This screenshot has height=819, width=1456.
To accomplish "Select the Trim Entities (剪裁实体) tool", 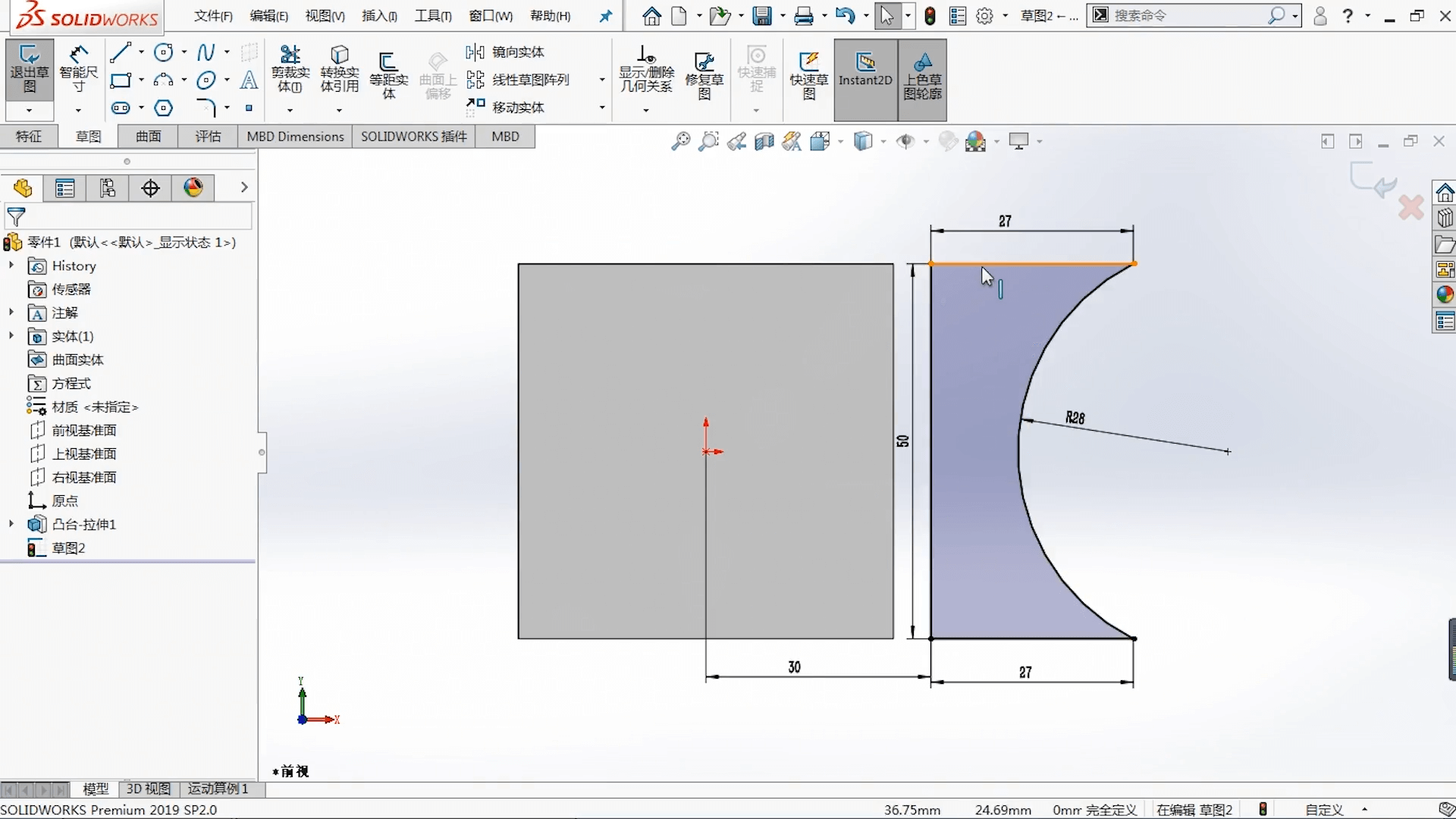I will point(289,72).
